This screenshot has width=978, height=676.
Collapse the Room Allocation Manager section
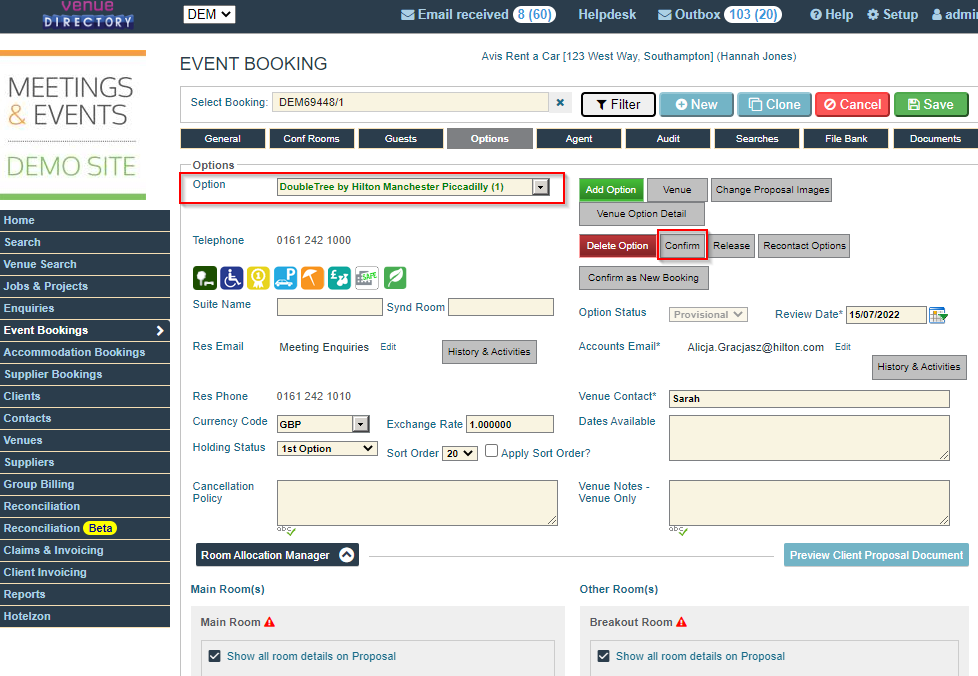[347, 554]
